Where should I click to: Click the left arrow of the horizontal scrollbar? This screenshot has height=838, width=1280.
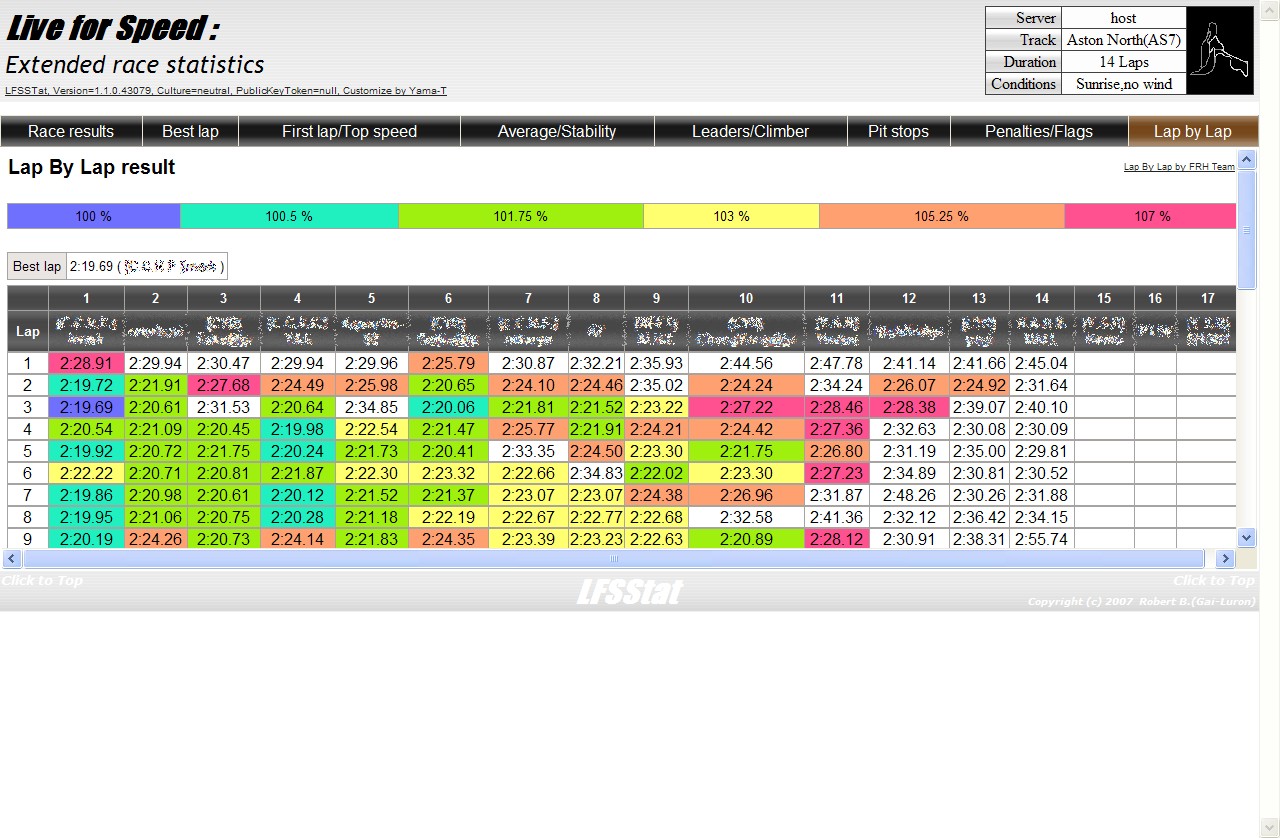coord(13,559)
